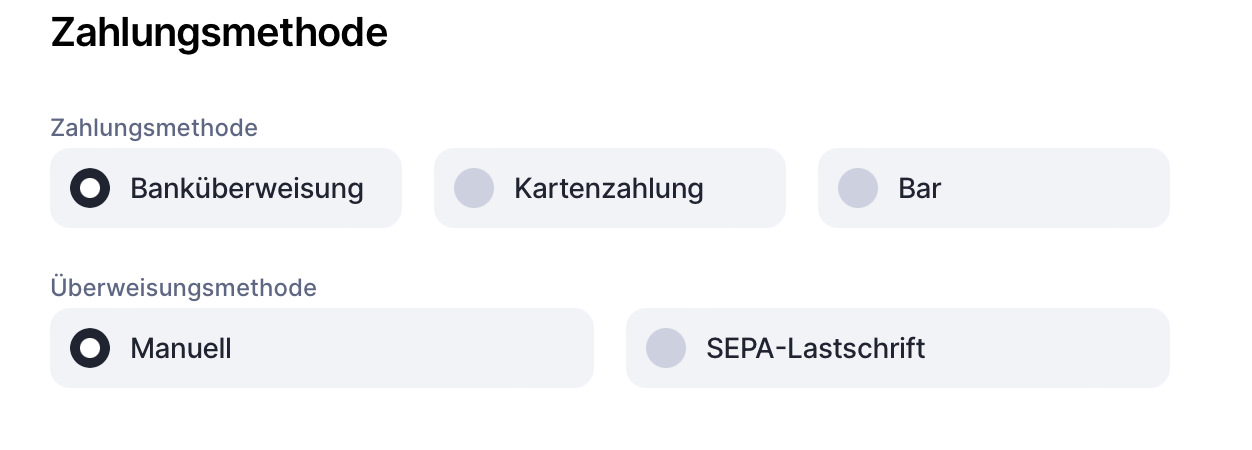Click the "Manuell" option label text
The width and height of the screenshot is (1252, 450).
pyautogui.click(x=180, y=348)
